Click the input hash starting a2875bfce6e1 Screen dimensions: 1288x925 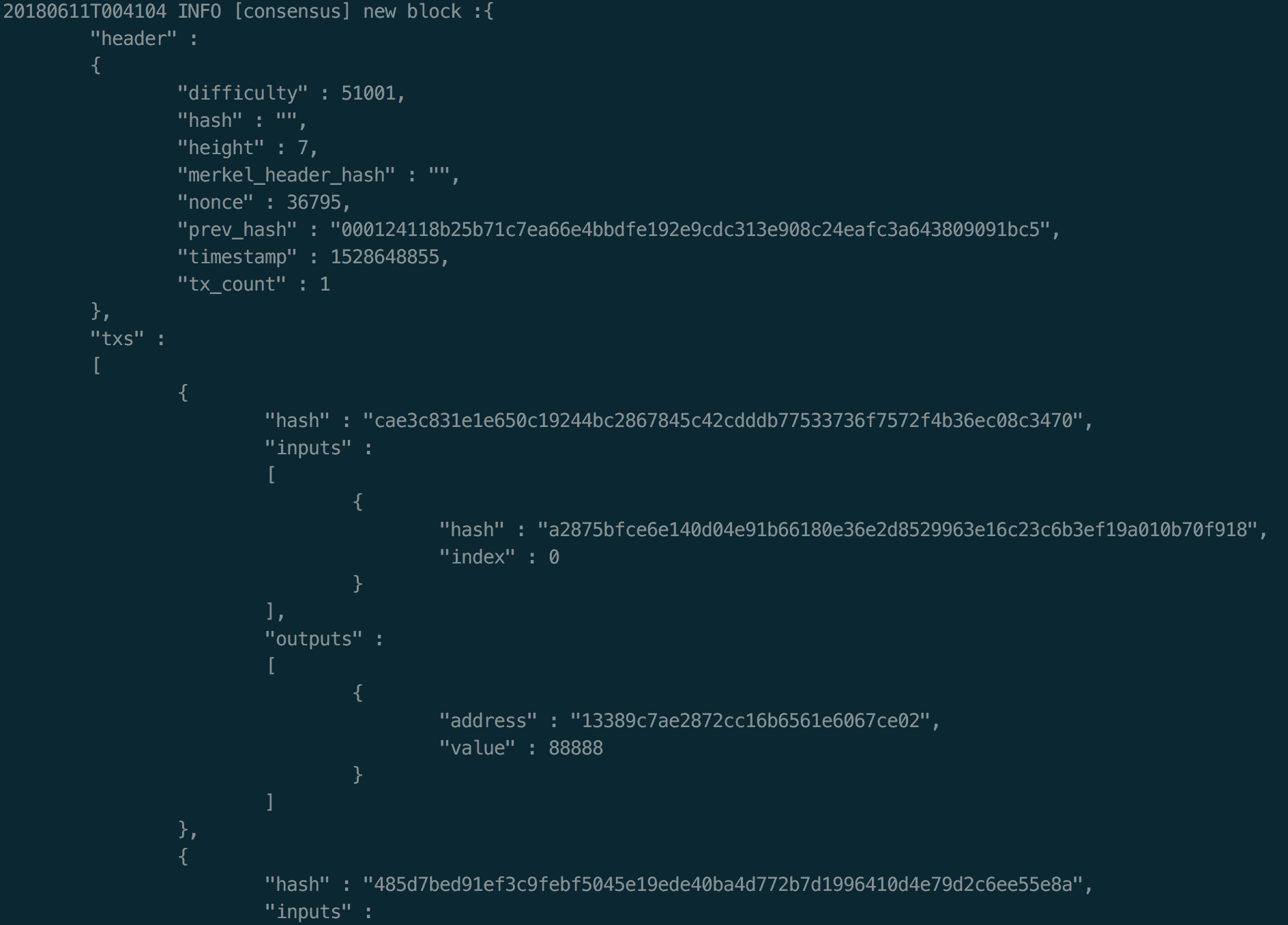pyautogui.click(x=897, y=530)
